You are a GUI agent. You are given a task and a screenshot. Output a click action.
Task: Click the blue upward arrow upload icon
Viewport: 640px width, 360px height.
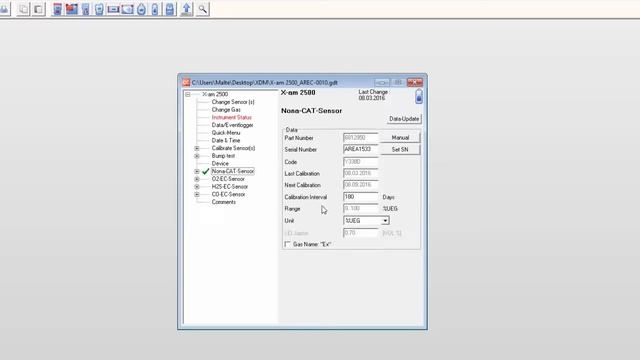click(x=187, y=9)
